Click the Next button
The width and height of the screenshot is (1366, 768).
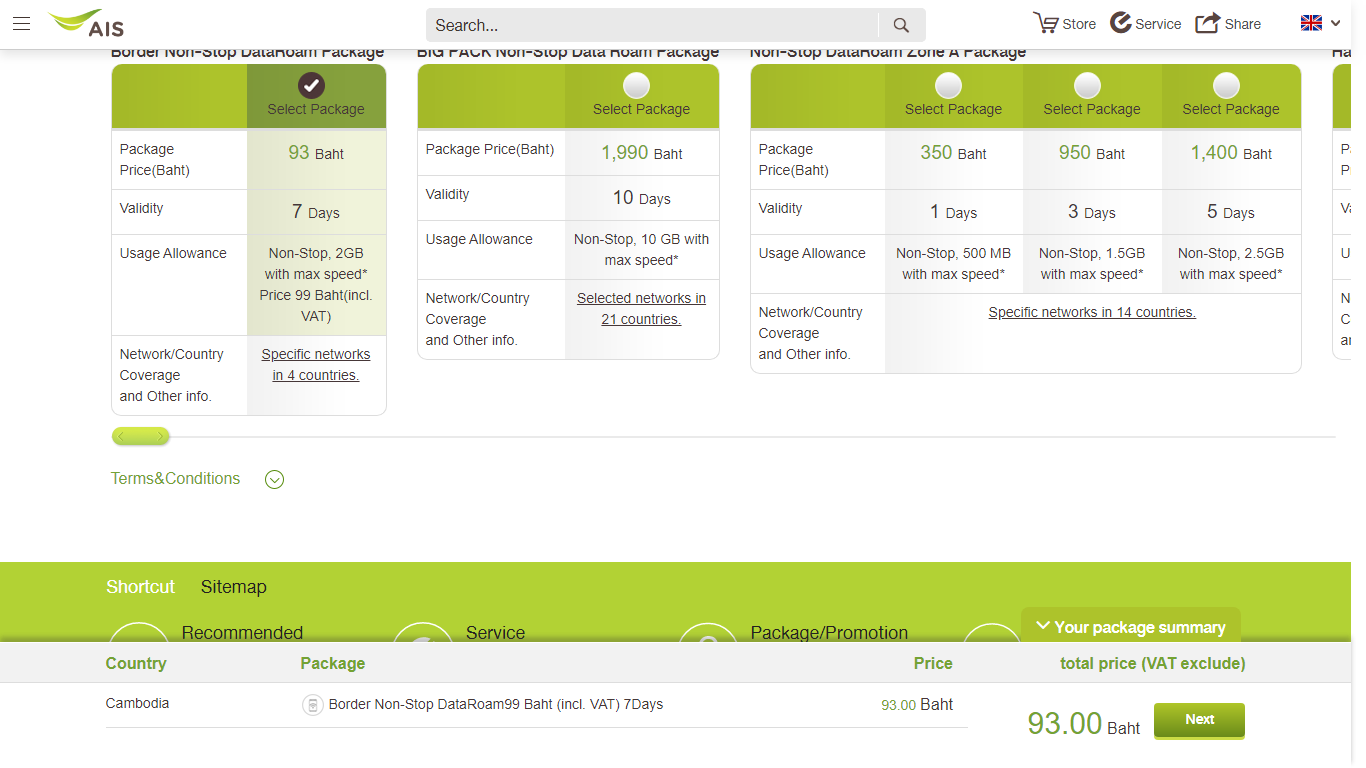(x=1199, y=720)
